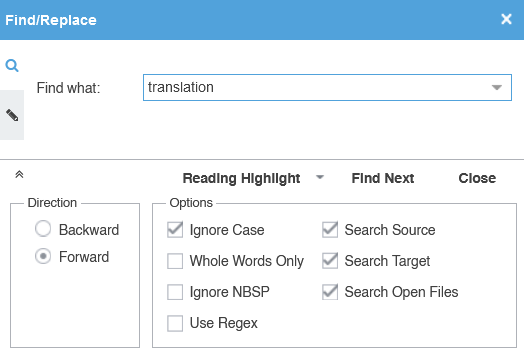Click the Reading Highlight button

coord(241,178)
